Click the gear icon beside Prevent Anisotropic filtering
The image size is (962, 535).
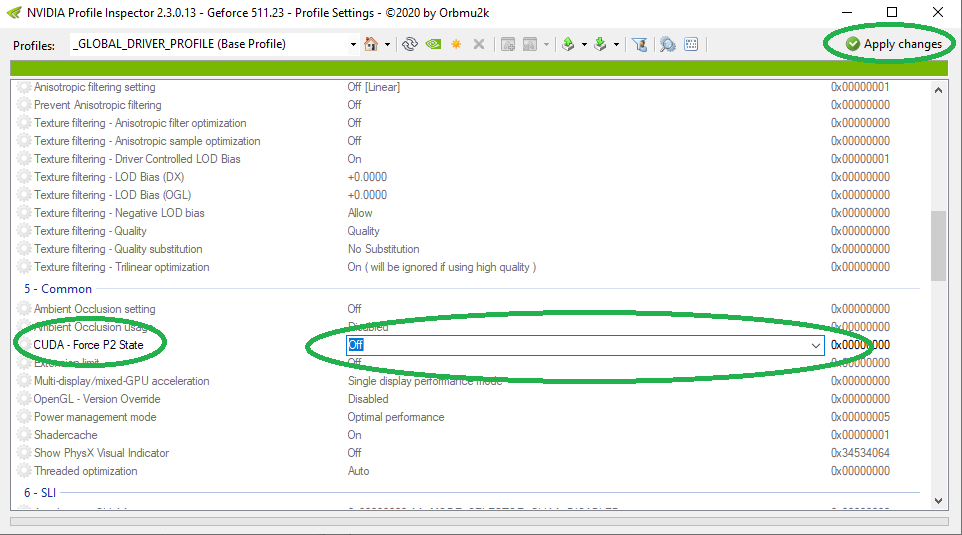click(x=23, y=105)
